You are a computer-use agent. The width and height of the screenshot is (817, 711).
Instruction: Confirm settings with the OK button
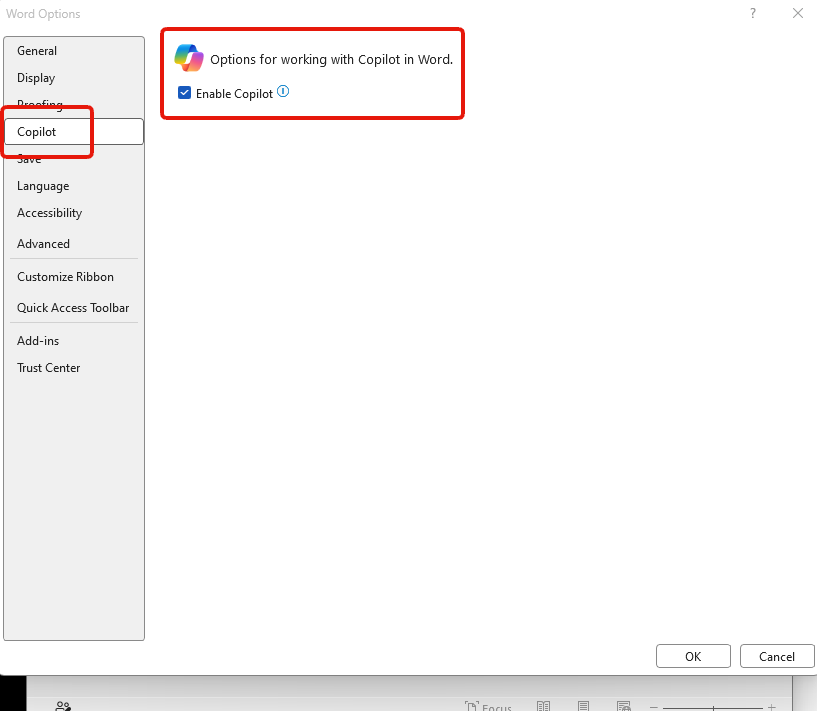[693, 656]
